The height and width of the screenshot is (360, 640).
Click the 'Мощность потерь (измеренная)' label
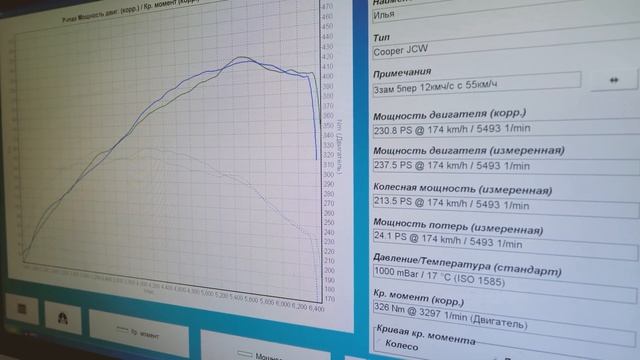click(x=458, y=227)
